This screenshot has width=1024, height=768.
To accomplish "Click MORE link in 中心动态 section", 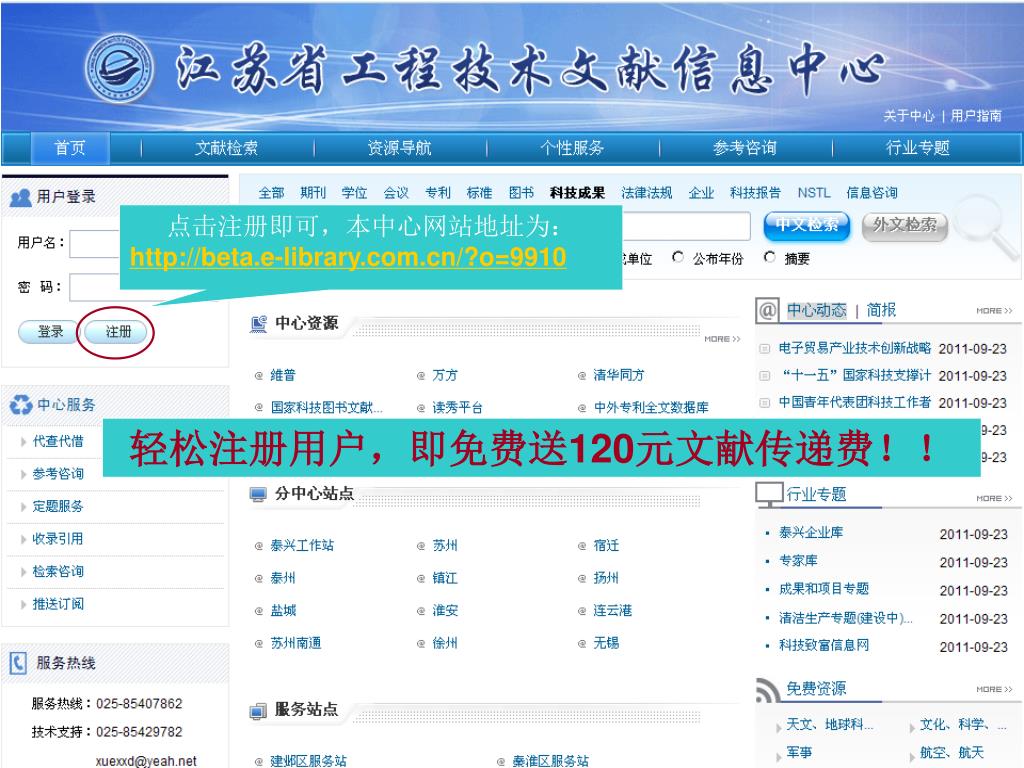I will tap(994, 311).
